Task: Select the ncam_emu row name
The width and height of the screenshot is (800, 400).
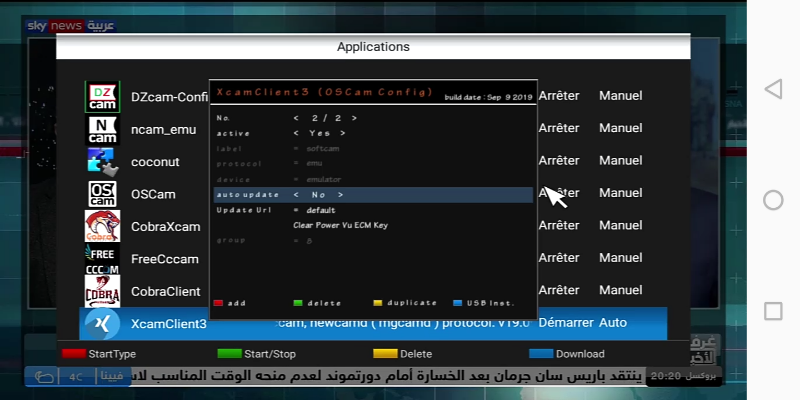Action: pos(163,130)
